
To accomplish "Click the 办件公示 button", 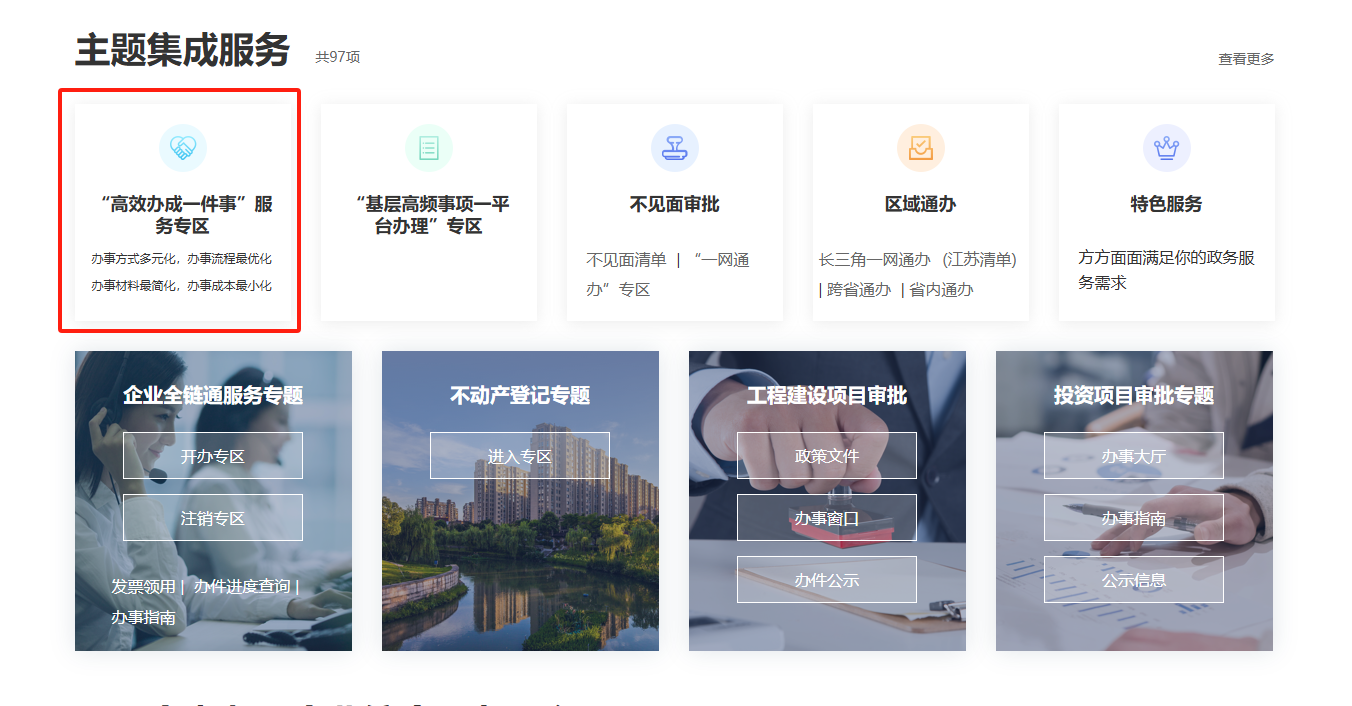I will coord(827,580).
